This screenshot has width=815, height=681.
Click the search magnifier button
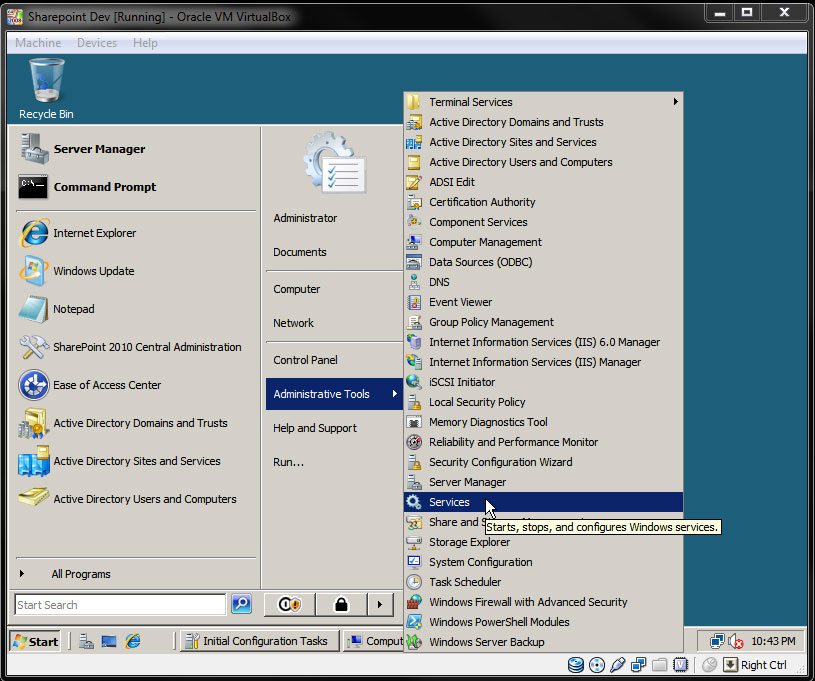pyautogui.click(x=241, y=604)
